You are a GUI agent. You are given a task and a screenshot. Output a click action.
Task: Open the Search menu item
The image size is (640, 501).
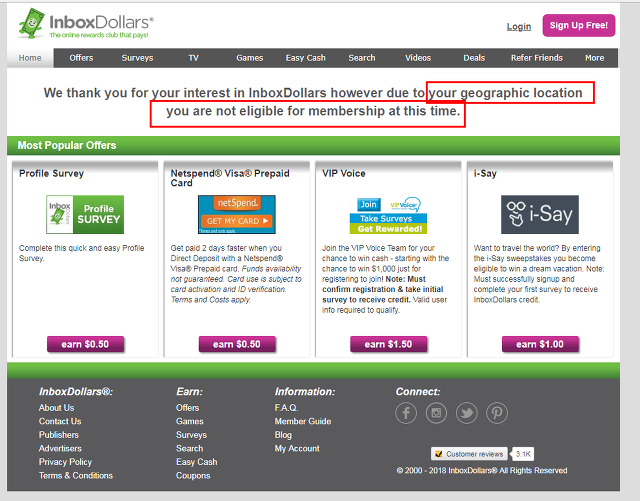[362, 58]
